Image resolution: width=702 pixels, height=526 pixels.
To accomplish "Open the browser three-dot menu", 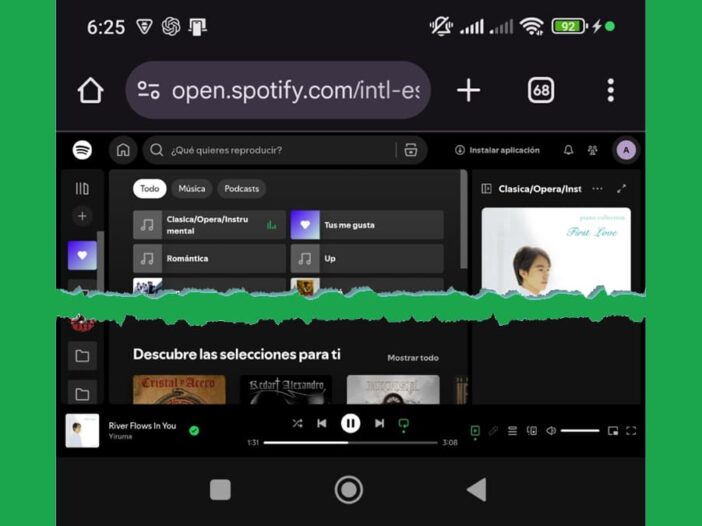I will coord(611,90).
